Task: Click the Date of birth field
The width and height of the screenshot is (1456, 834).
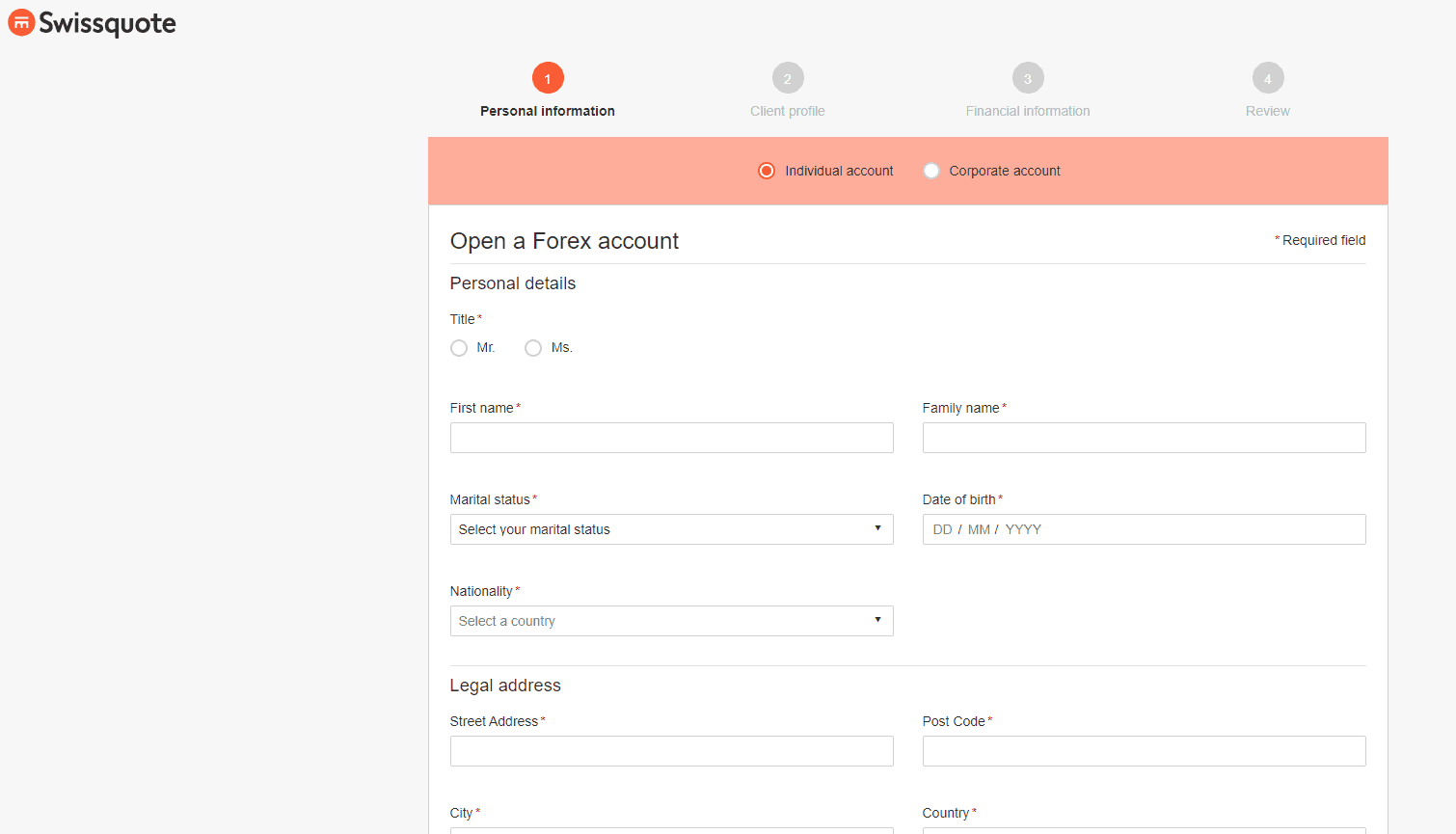Action: point(1144,528)
